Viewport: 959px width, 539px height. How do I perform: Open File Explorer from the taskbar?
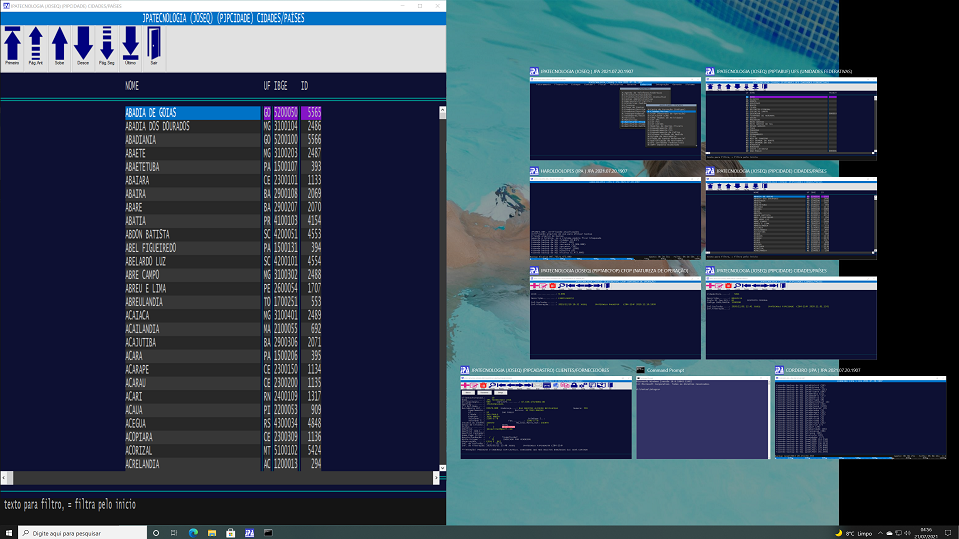tap(212, 533)
